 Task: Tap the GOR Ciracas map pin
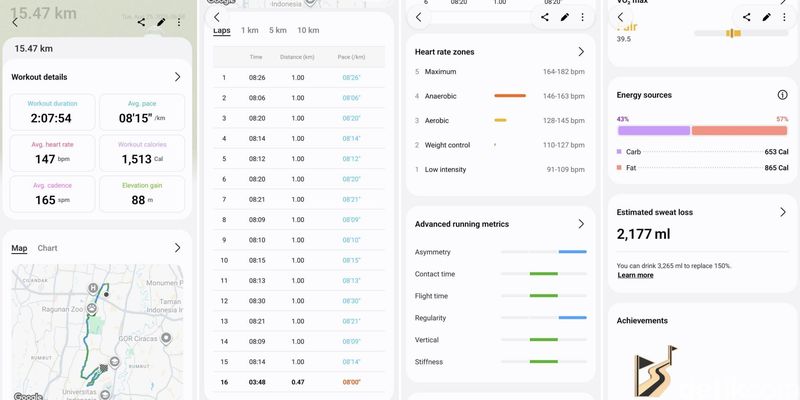click(x=165, y=338)
